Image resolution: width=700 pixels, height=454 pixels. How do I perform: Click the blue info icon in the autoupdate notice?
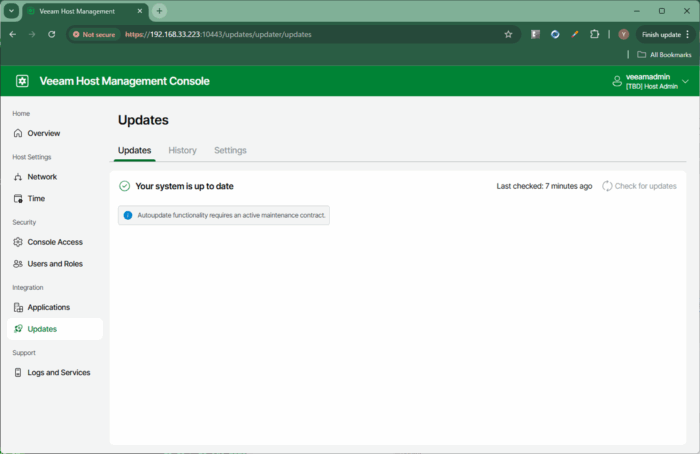[x=128, y=215]
